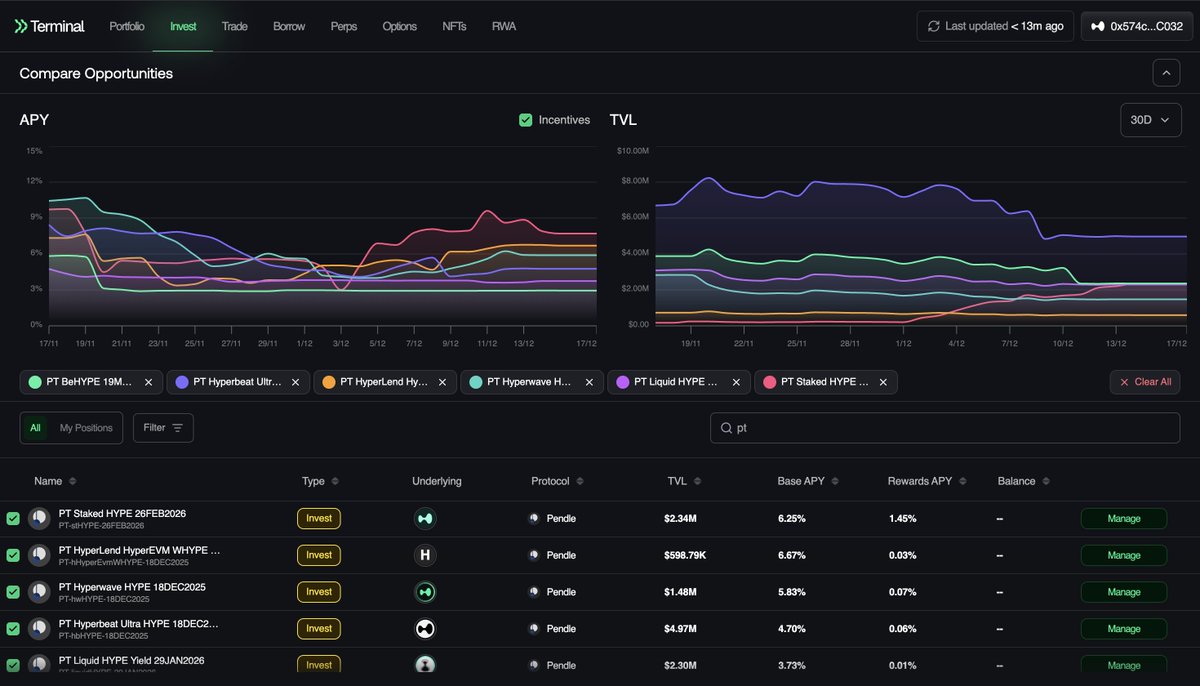Open the NFTs tab
This screenshot has height=686, width=1200.
(x=454, y=27)
